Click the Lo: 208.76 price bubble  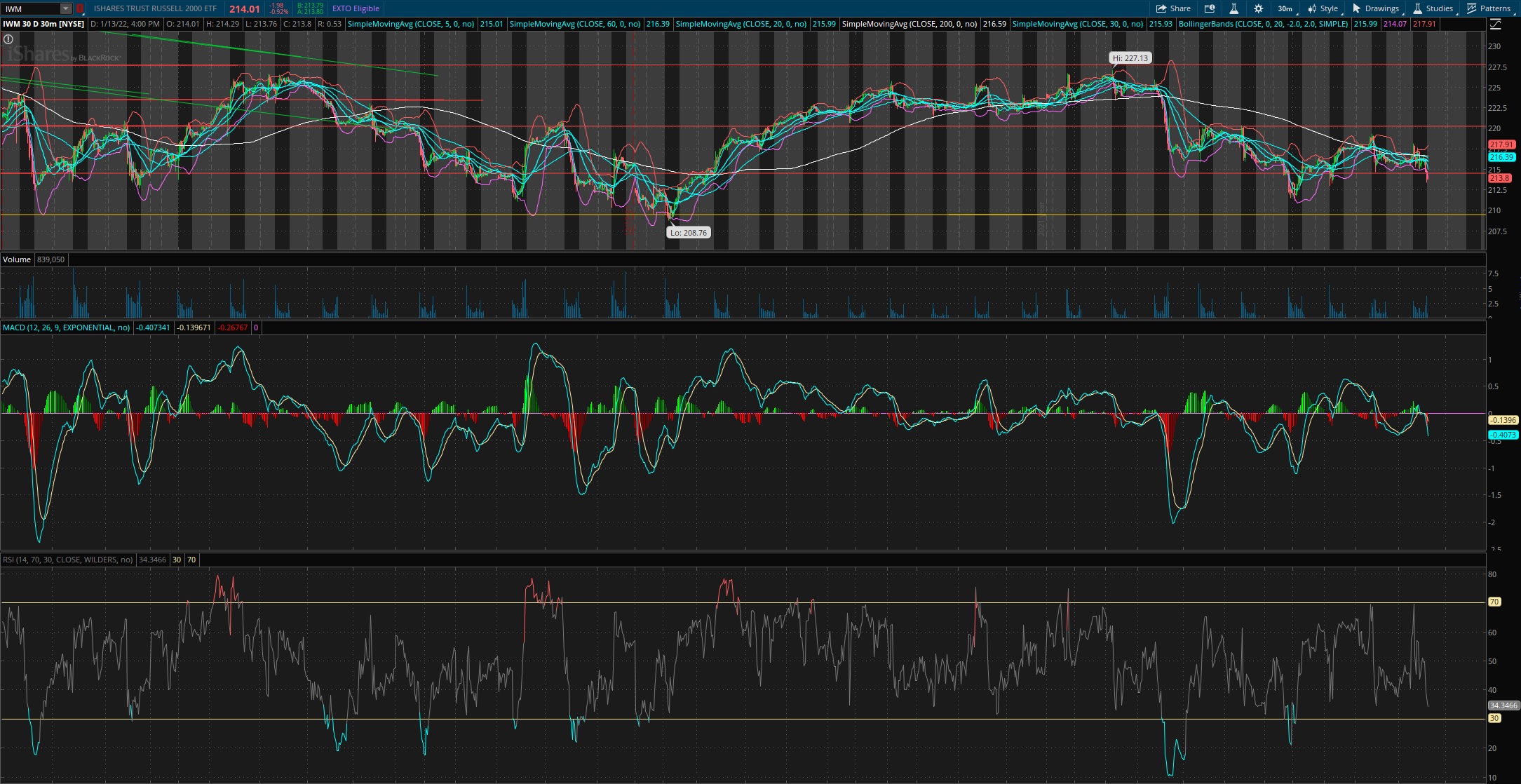click(689, 232)
